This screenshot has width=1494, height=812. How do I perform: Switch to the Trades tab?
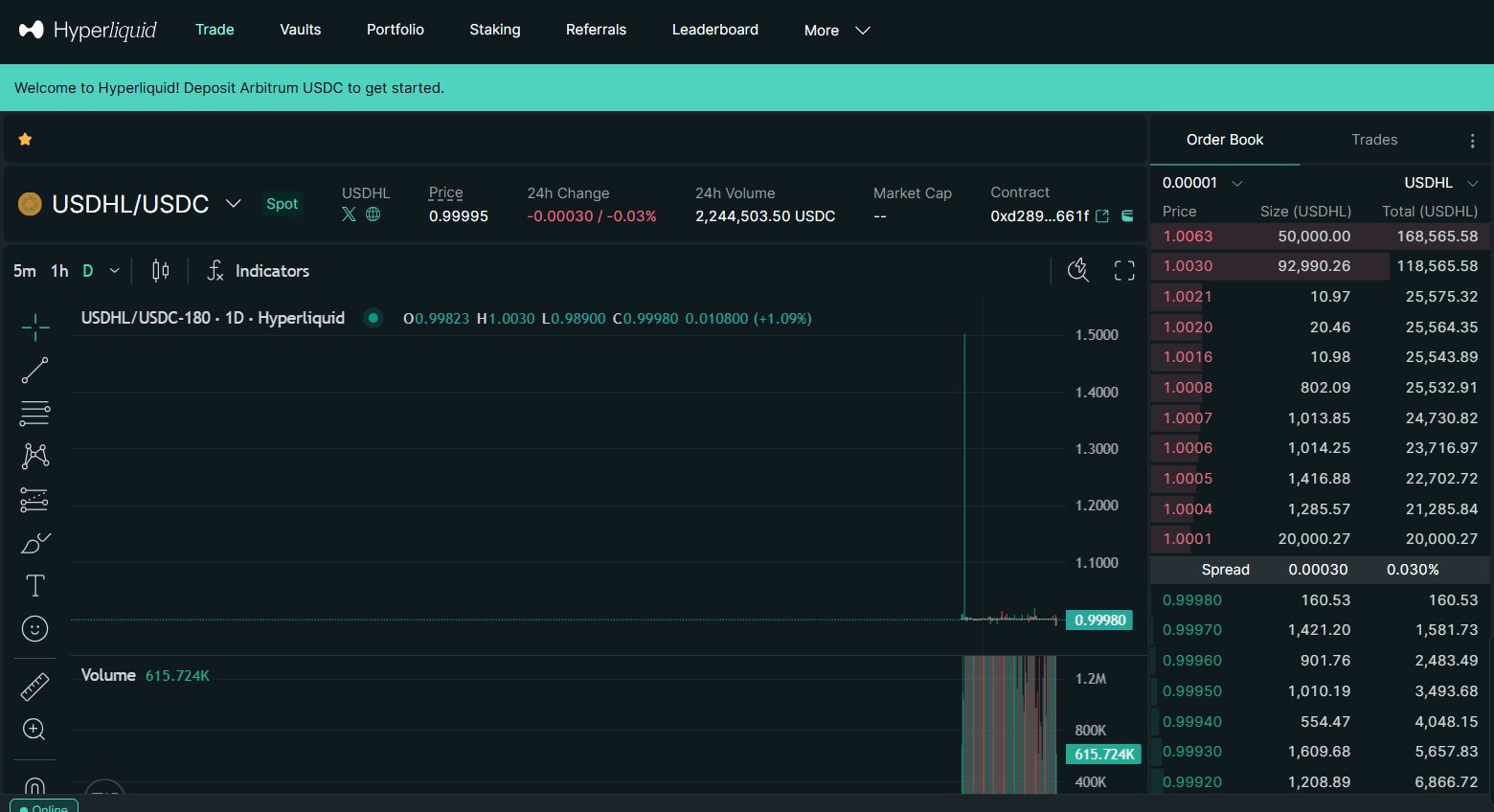click(x=1373, y=140)
